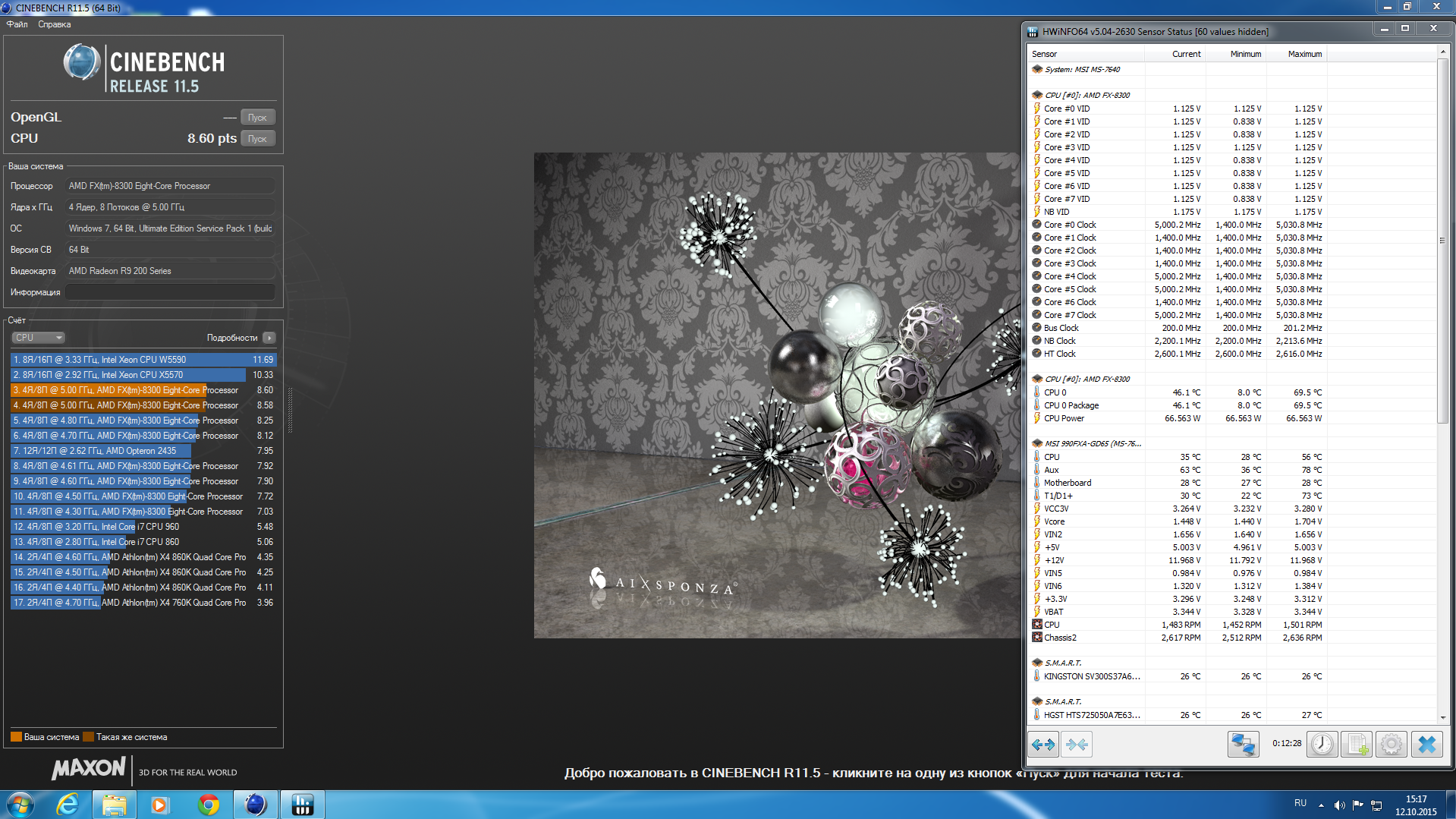Select ranking row 1 Intel Xeon W5590
The height and width of the screenshot is (819, 1456).
(143, 360)
